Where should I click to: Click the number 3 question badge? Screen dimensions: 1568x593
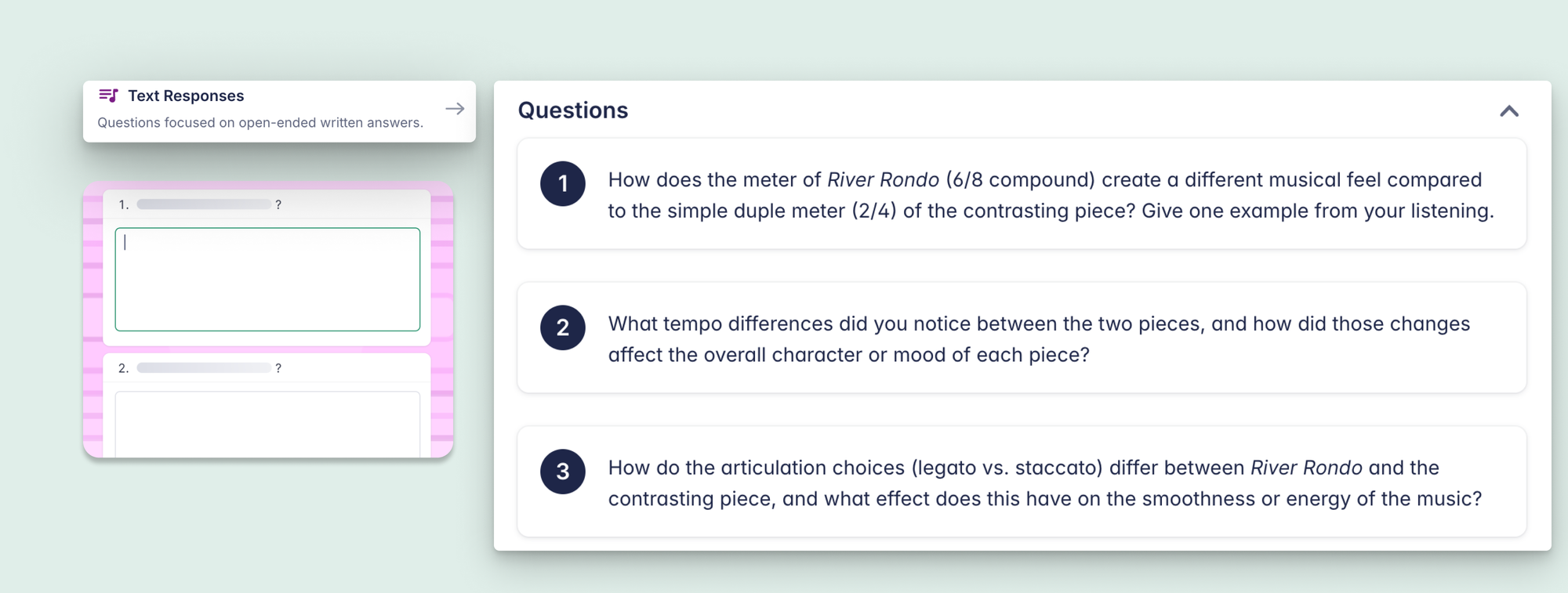pyautogui.click(x=563, y=472)
